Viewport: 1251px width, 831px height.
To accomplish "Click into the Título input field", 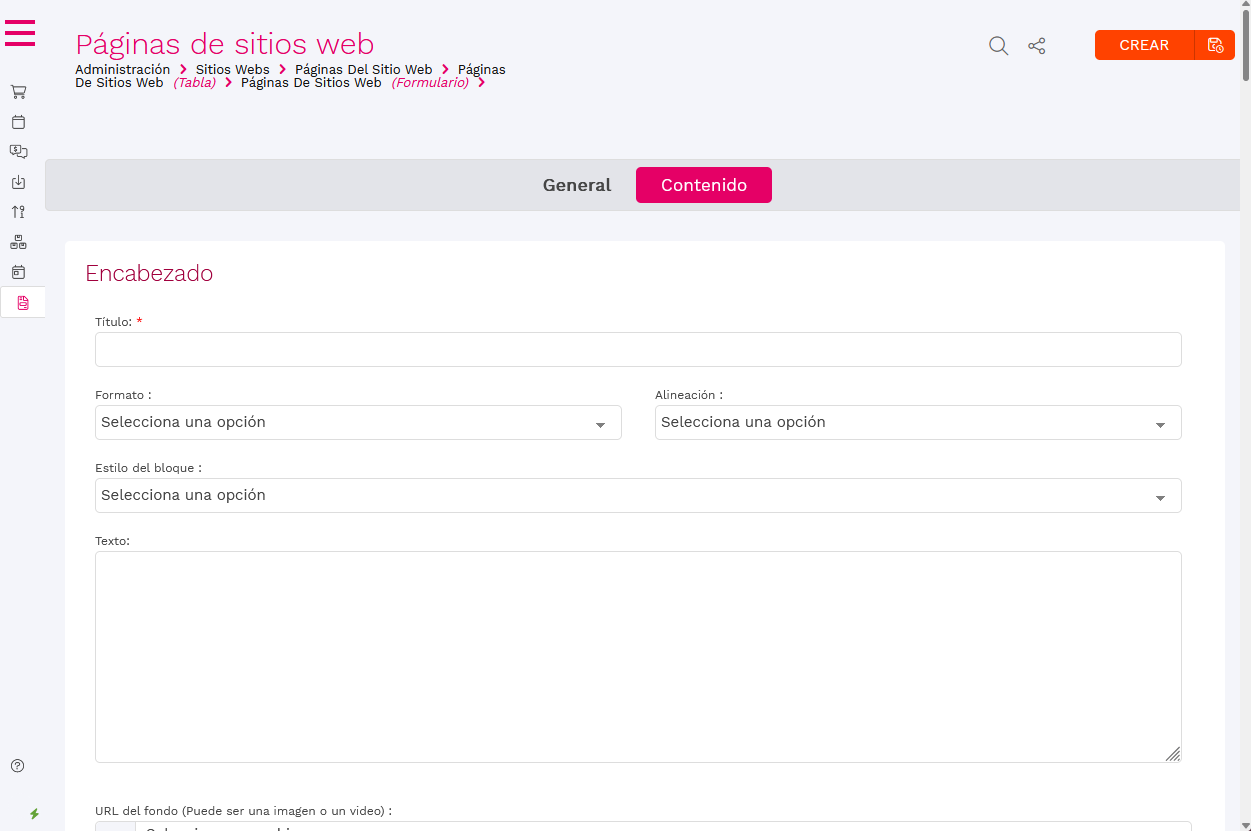I will click(x=637, y=350).
